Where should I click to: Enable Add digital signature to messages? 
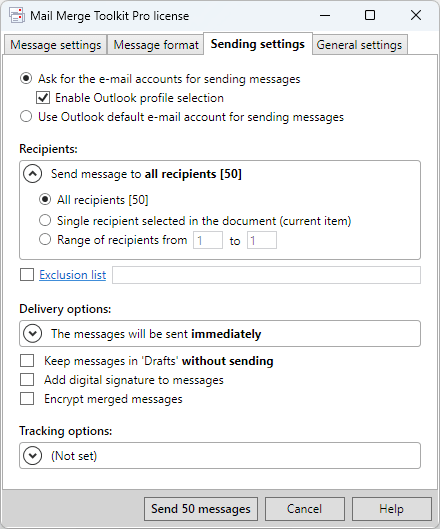pyautogui.click(x=27, y=380)
